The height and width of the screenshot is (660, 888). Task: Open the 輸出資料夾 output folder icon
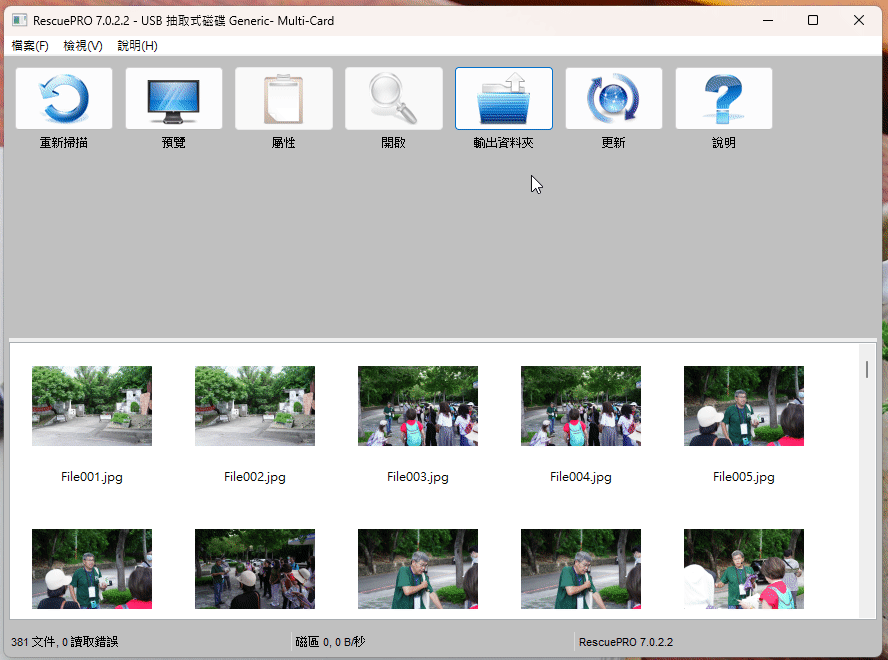pyautogui.click(x=503, y=99)
